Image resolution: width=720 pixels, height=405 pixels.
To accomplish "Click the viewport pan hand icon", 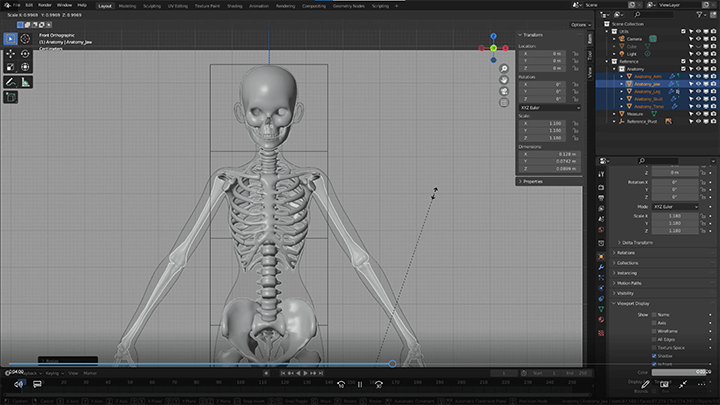I will [504, 80].
